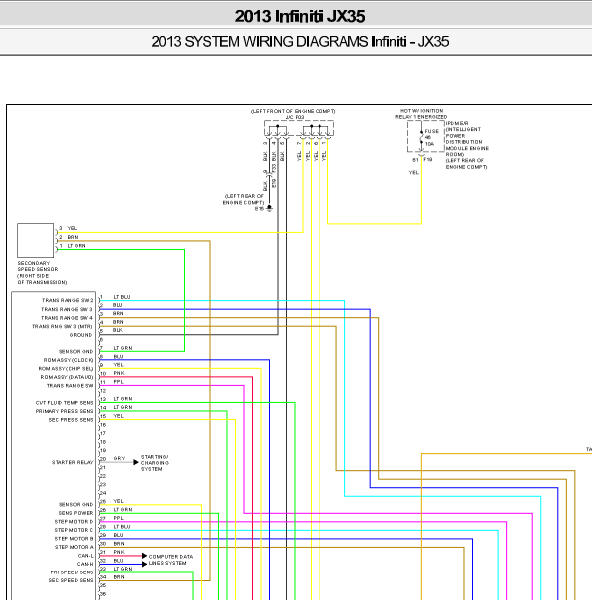
Task: Click the "PNK" wire label at pin 10
Action: [119, 373]
